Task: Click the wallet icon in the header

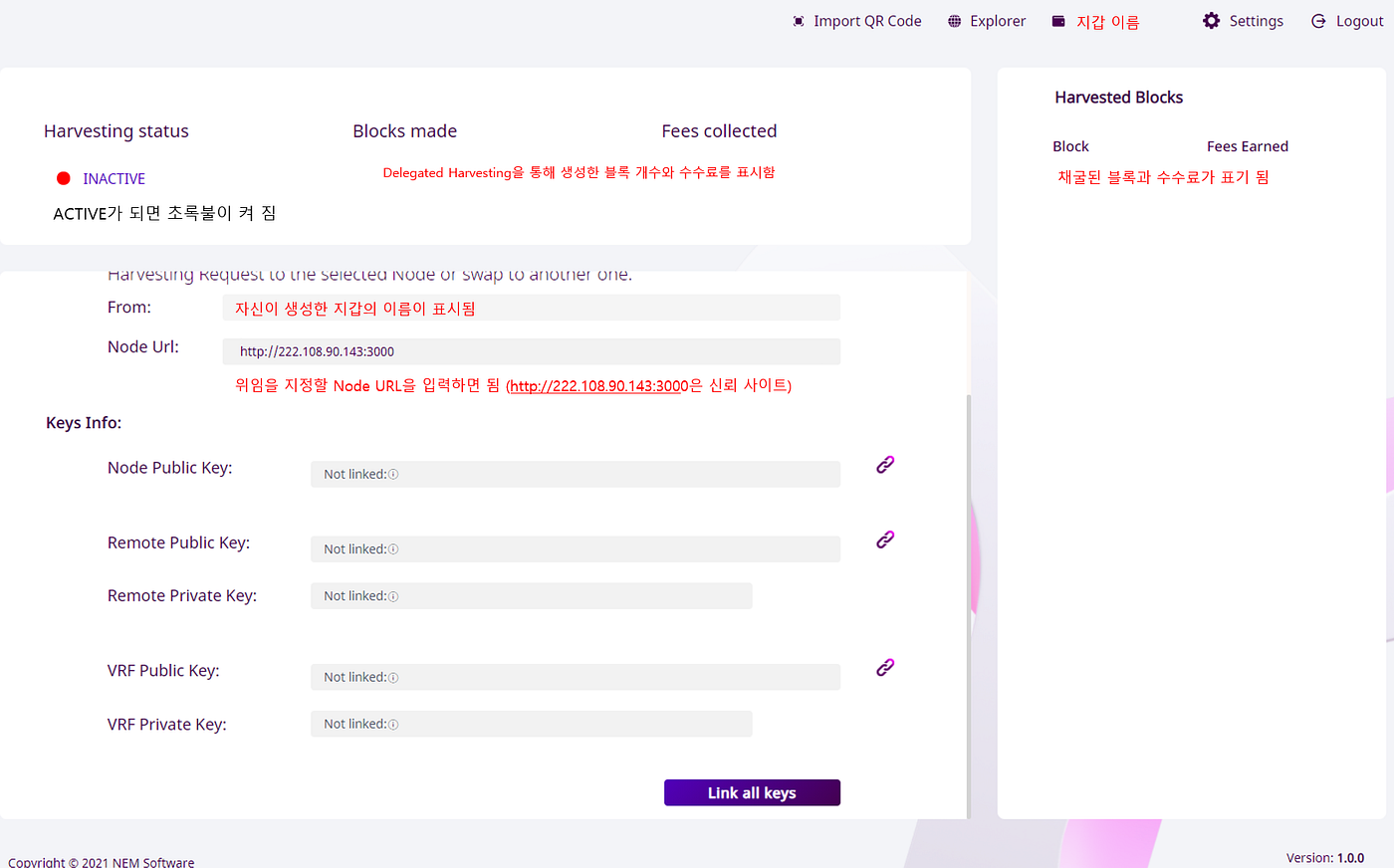Action: [x=1058, y=21]
